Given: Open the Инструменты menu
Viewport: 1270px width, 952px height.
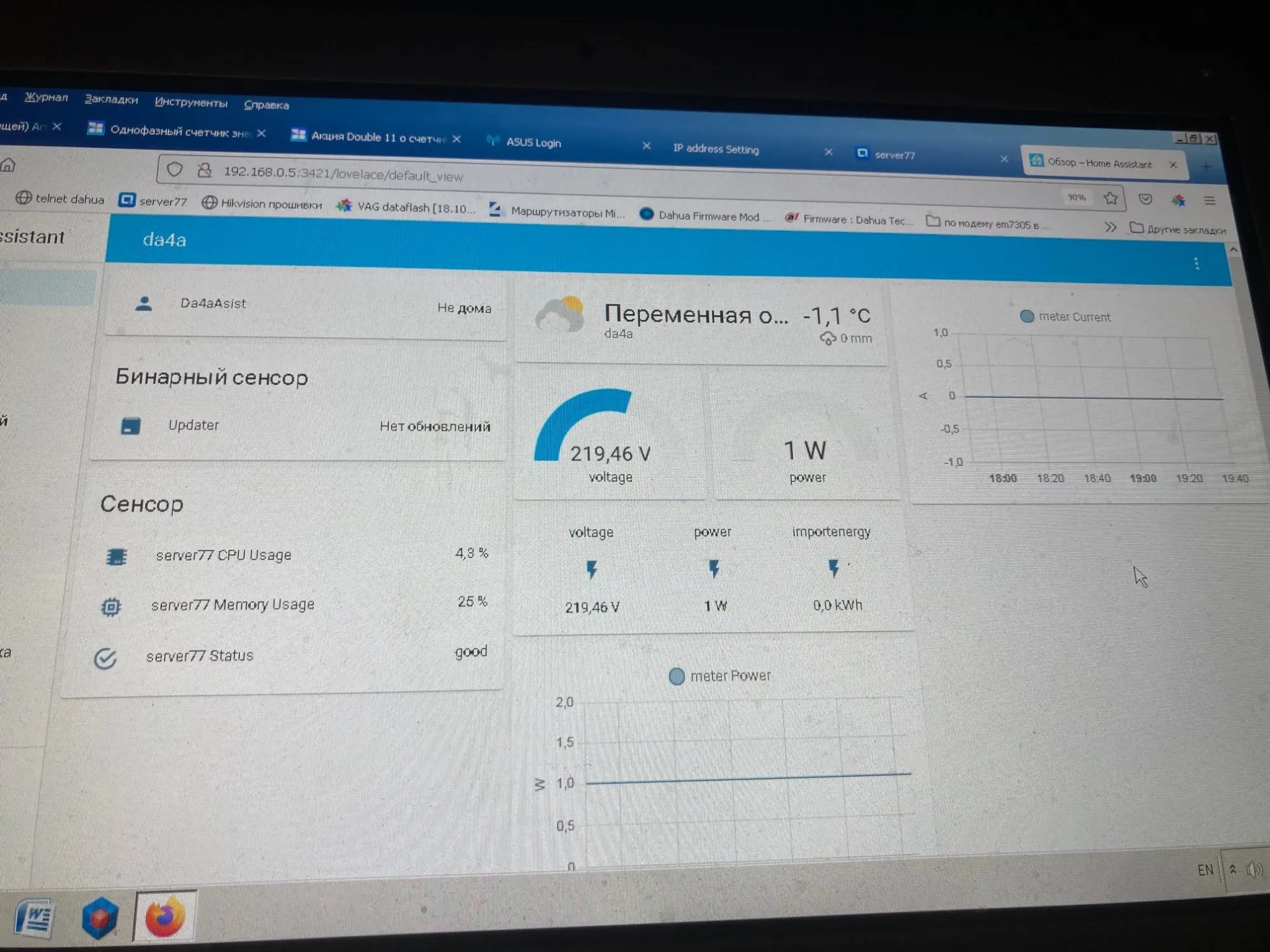Looking at the screenshot, I should tap(190, 102).
